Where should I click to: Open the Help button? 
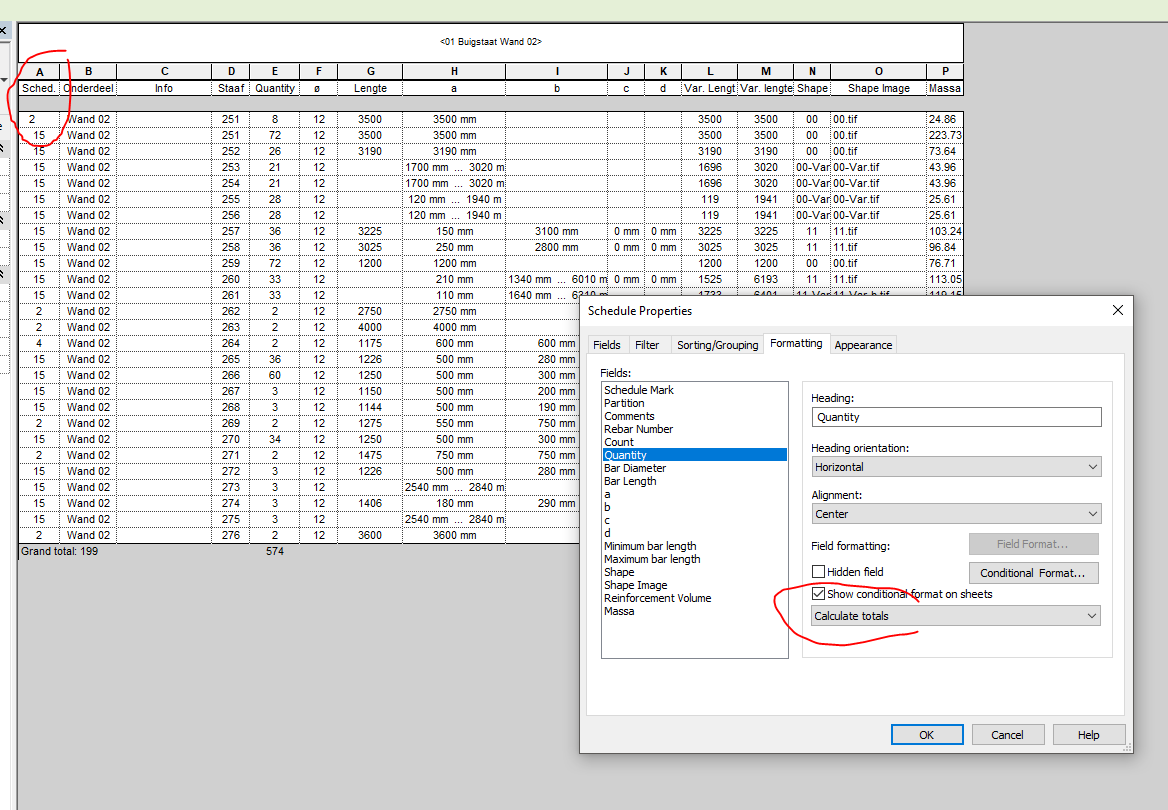point(1089,734)
